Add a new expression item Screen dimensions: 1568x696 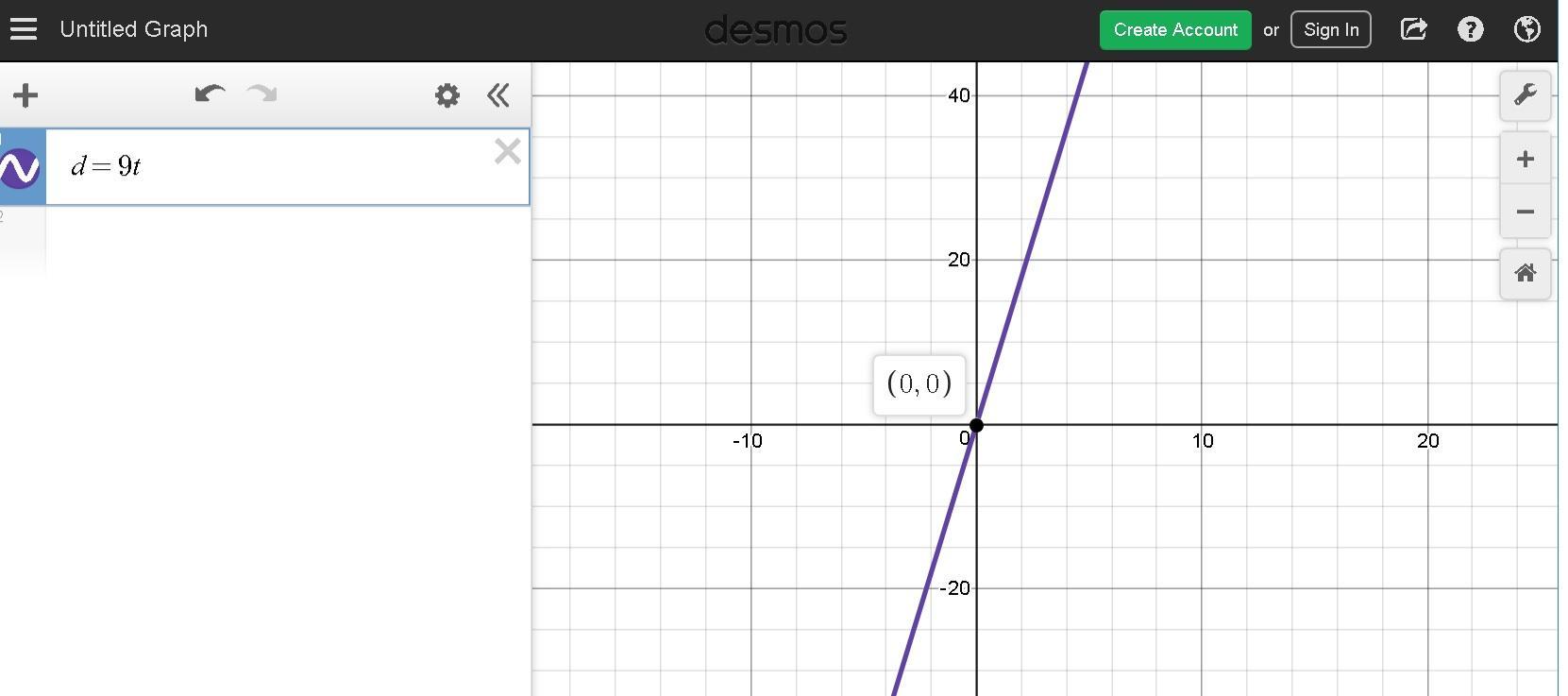coord(25,95)
